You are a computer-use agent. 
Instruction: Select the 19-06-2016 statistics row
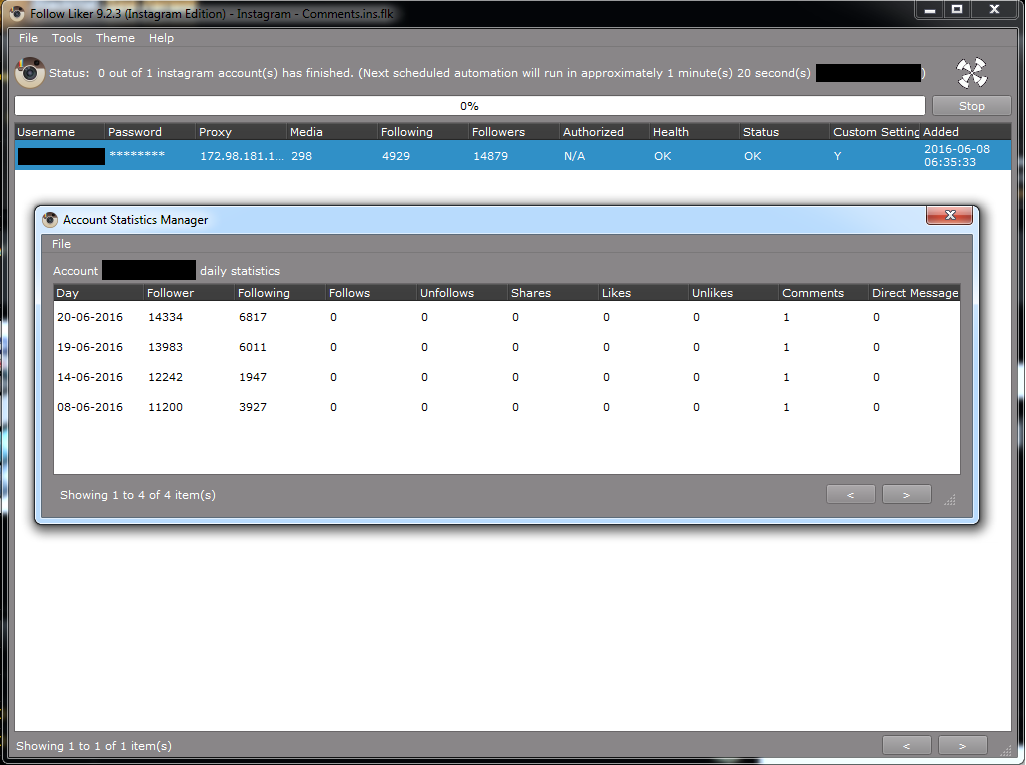pos(506,347)
